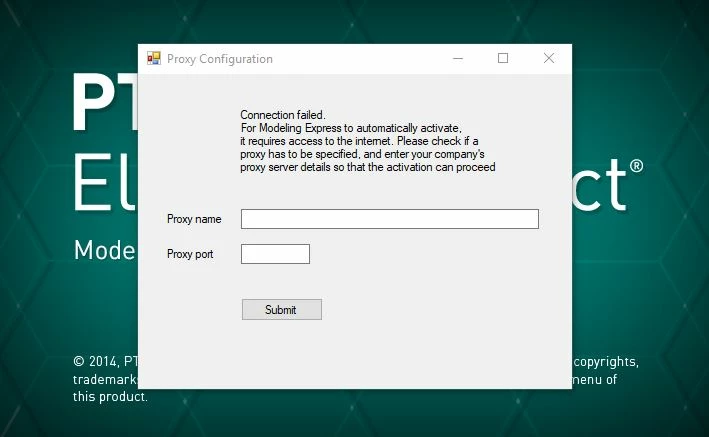Click the 'Proxy name' label

194,219
